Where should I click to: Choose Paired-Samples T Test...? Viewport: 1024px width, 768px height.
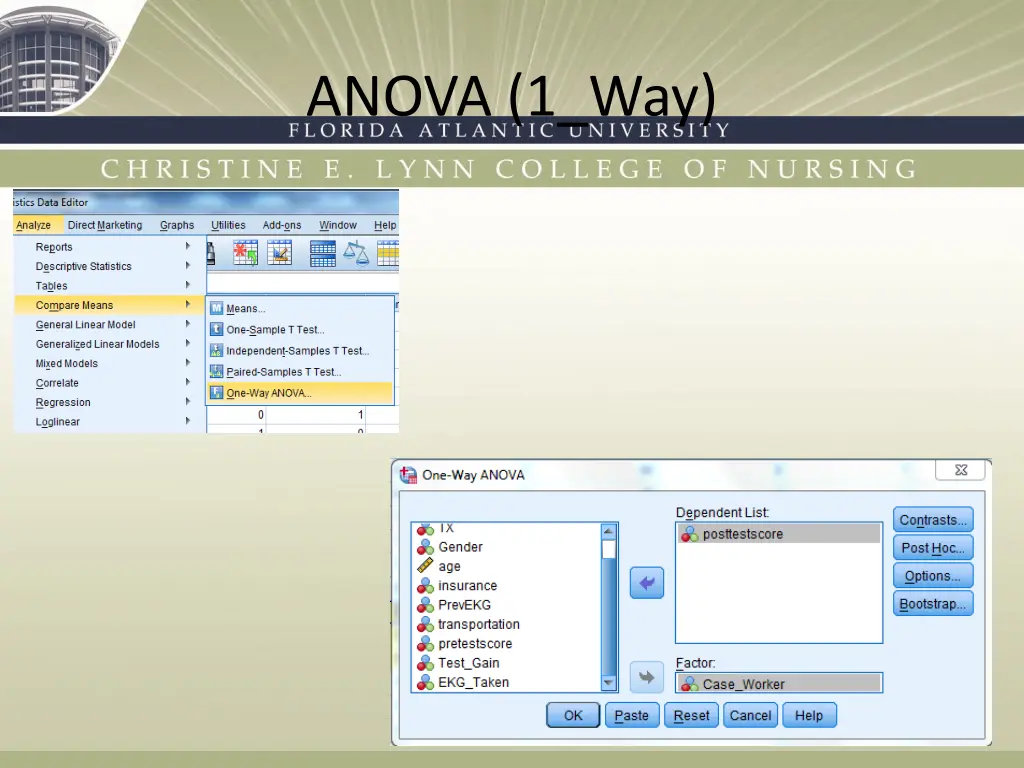click(x=300, y=372)
